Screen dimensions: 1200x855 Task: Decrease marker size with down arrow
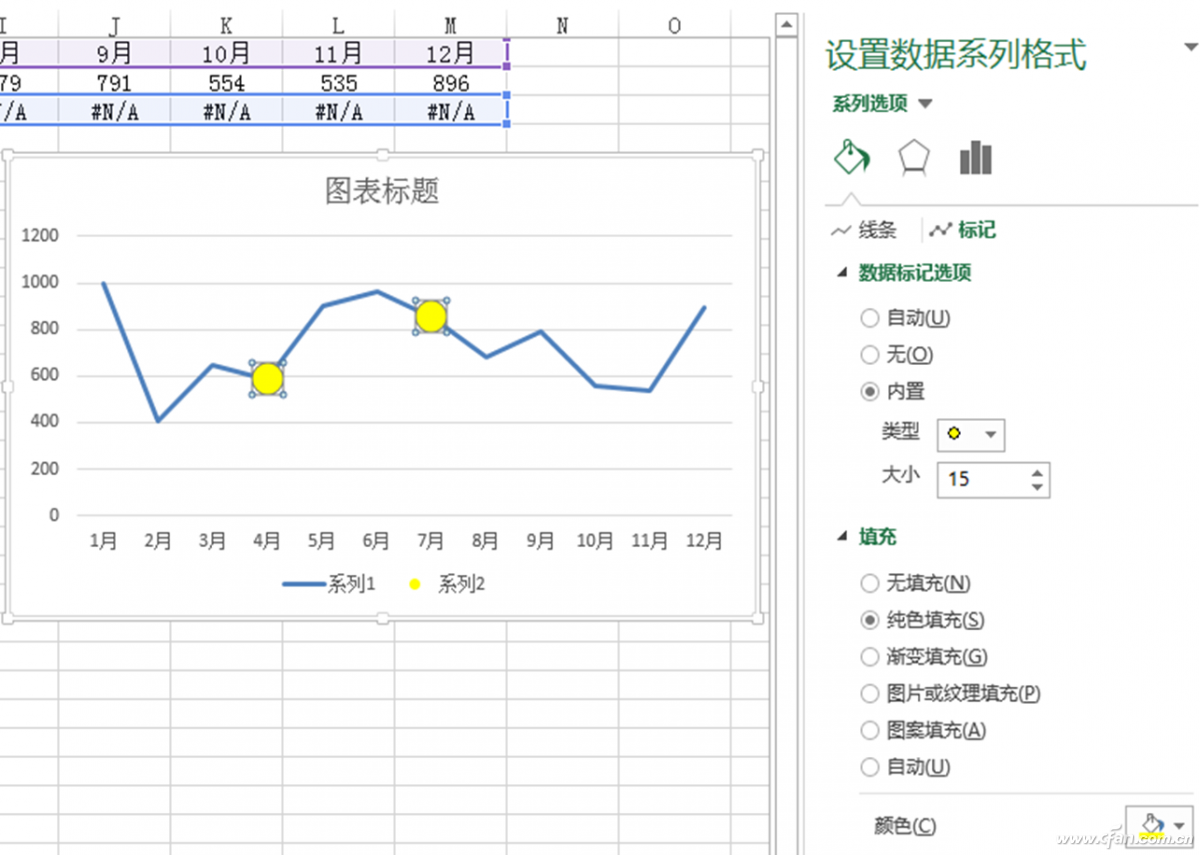[1038, 487]
